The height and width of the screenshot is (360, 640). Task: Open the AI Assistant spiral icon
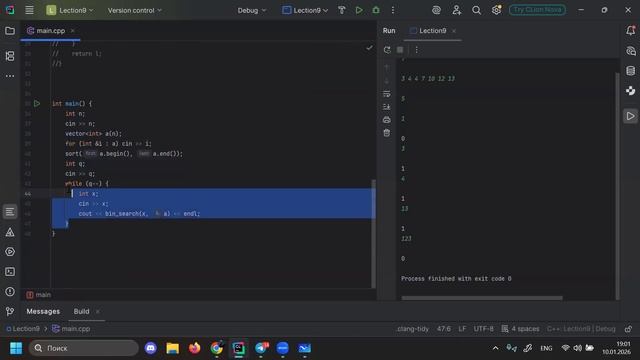(436, 10)
